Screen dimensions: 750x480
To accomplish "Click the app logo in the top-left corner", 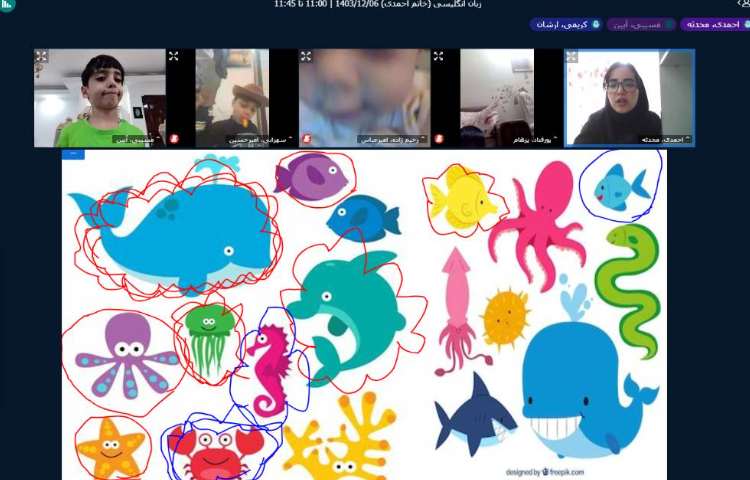I will click(8, 5).
